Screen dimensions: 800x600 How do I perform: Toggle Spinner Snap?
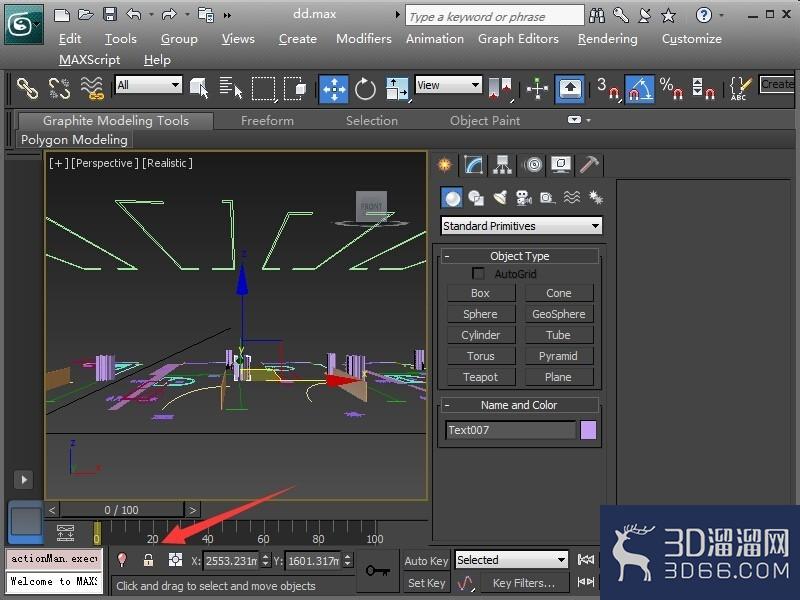pos(703,89)
